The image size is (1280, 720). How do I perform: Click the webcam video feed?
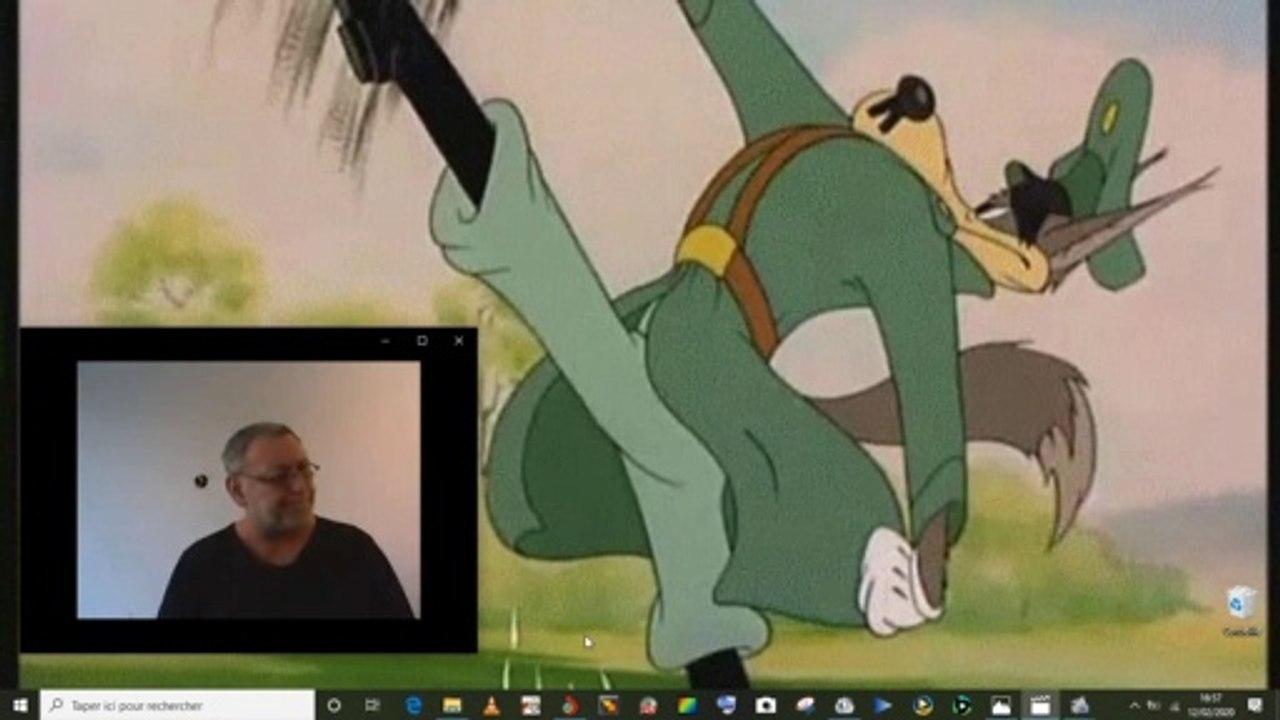[x=249, y=490]
